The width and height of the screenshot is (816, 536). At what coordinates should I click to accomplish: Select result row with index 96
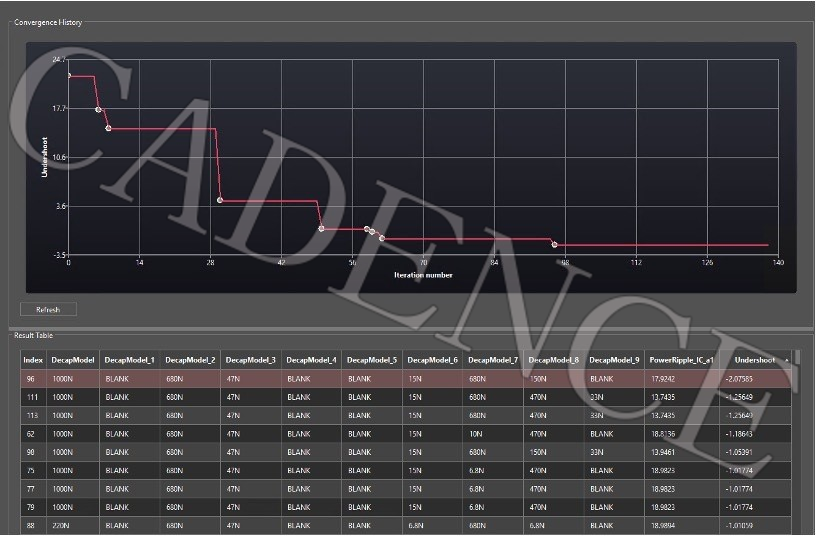pos(406,379)
